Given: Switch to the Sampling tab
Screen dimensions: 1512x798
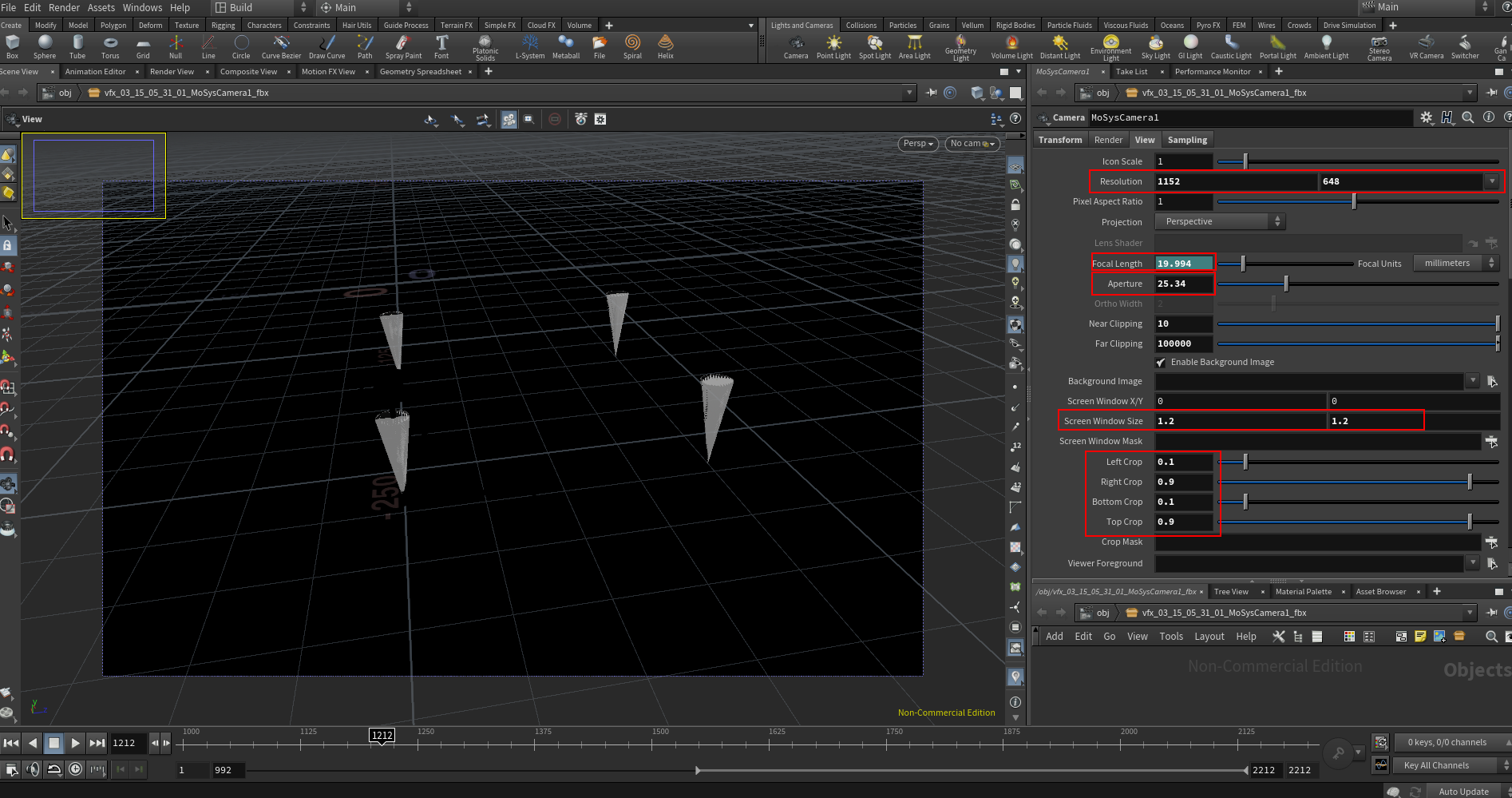Looking at the screenshot, I should [1187, 139].
